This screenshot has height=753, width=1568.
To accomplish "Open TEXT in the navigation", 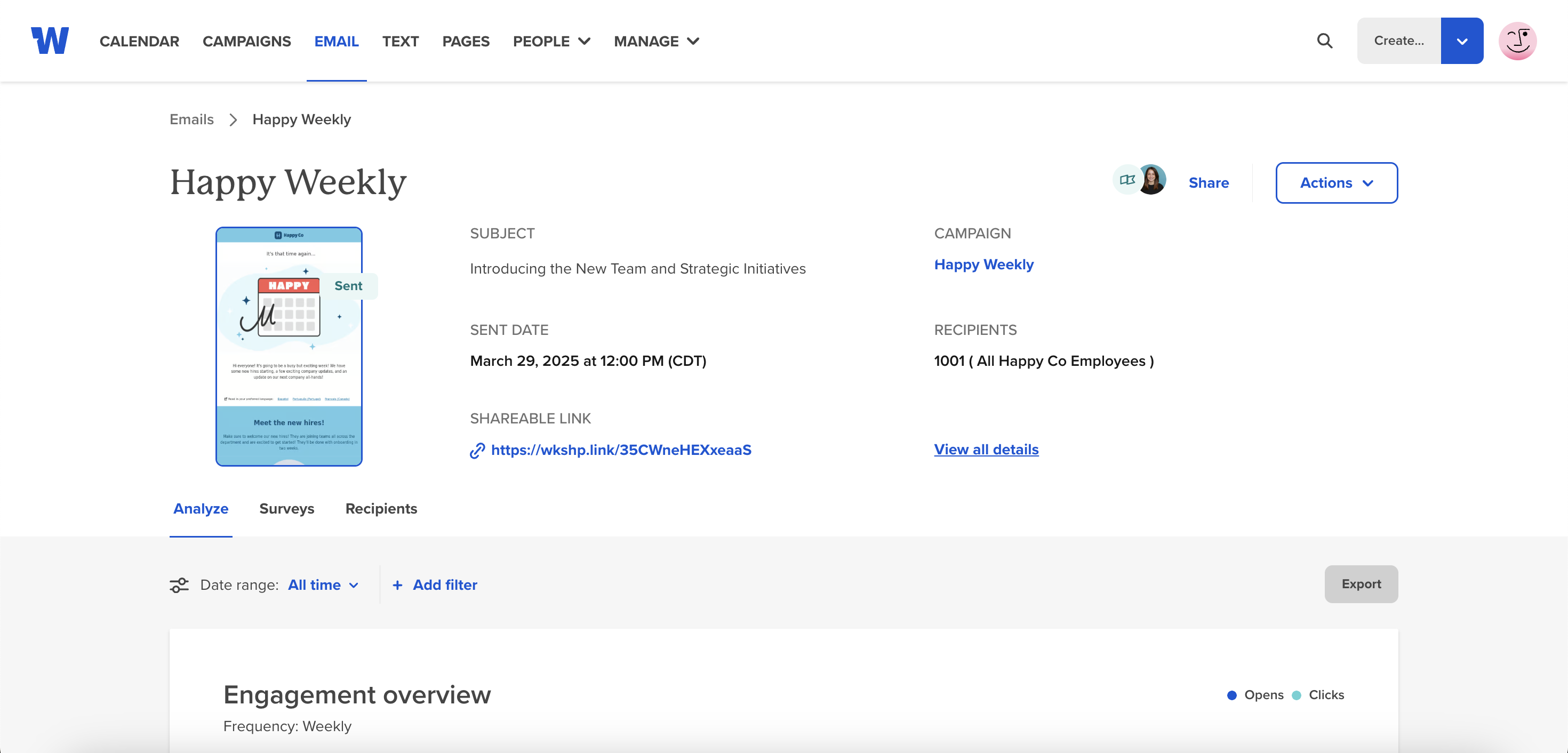I will coord(401,41).
